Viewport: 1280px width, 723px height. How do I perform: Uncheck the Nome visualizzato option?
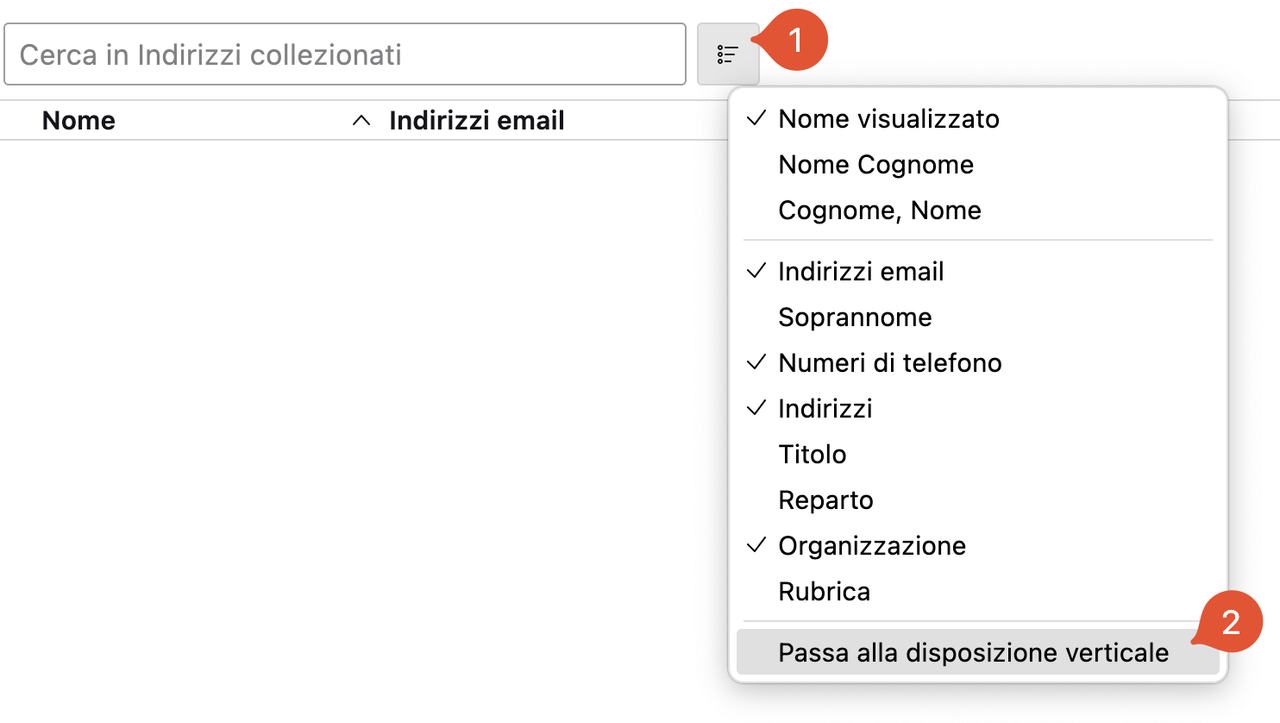[978, 119]
